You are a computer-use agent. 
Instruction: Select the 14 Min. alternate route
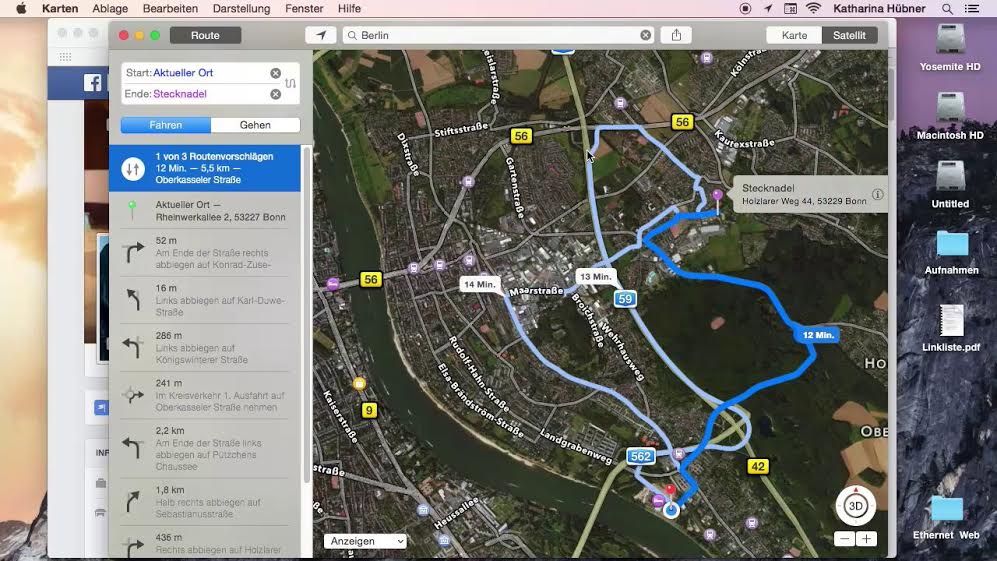[479, 284]
